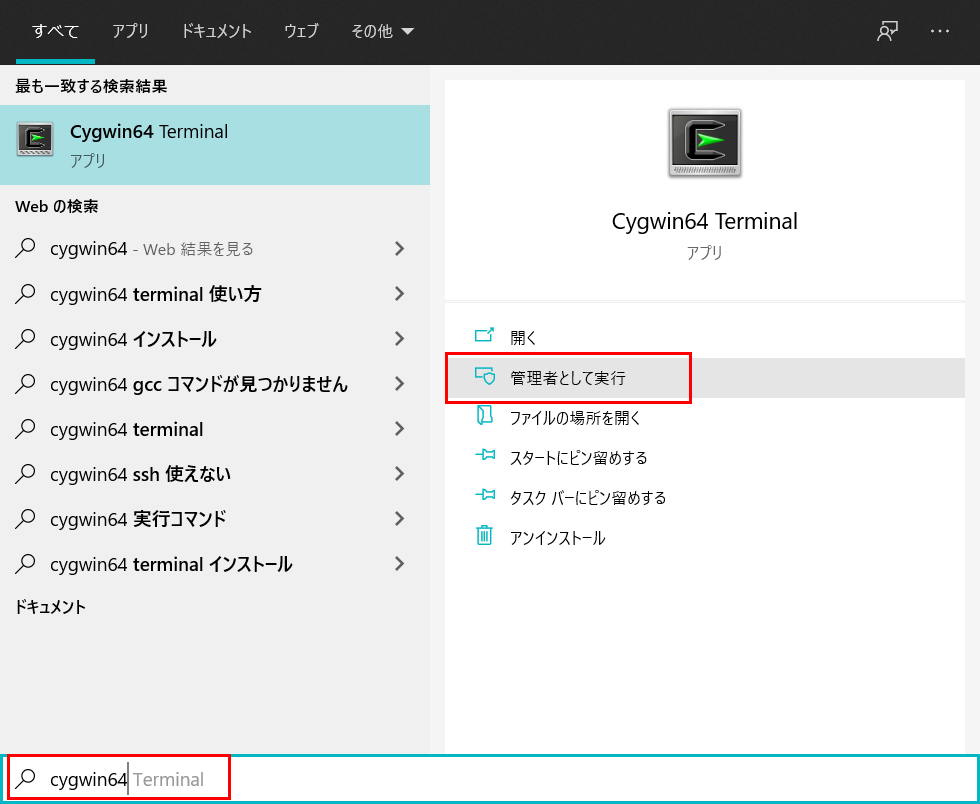Select suggestion cygwin64 ssh 使えない
The image size is (980, 804).
click(215, 474)
